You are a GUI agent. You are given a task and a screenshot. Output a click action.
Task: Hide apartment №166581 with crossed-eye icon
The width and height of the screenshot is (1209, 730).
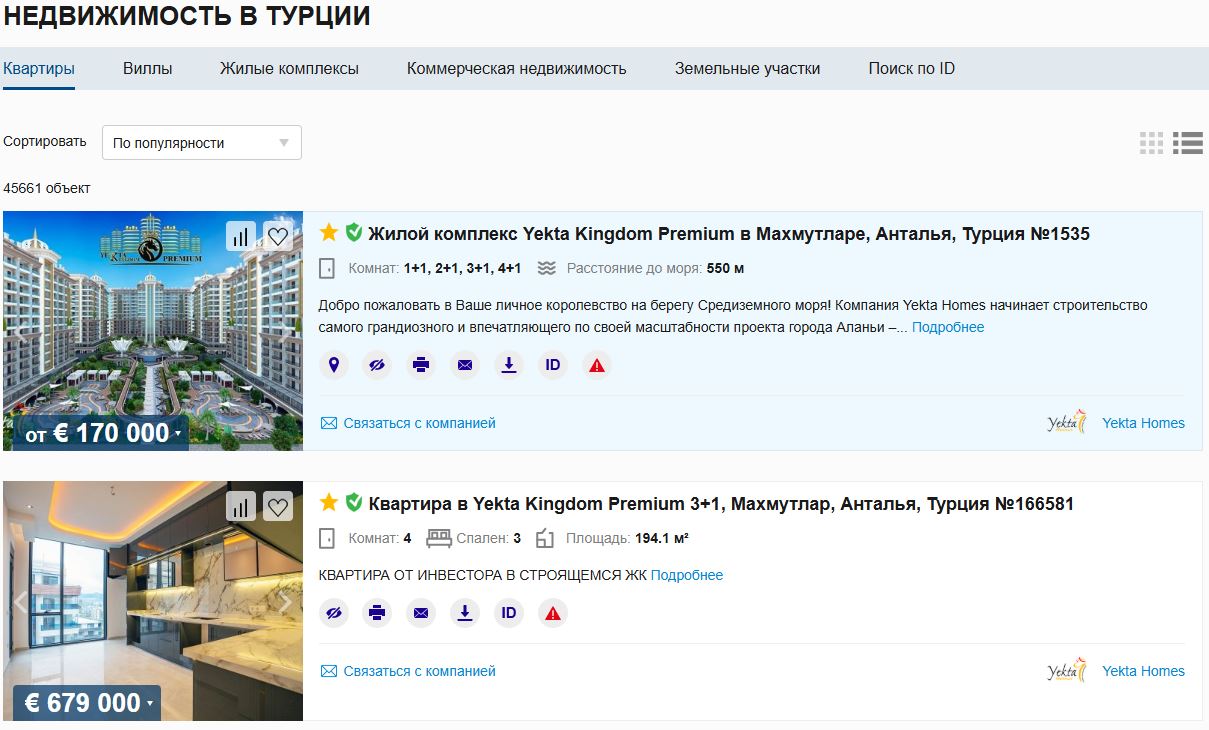(x=333, y=613)
